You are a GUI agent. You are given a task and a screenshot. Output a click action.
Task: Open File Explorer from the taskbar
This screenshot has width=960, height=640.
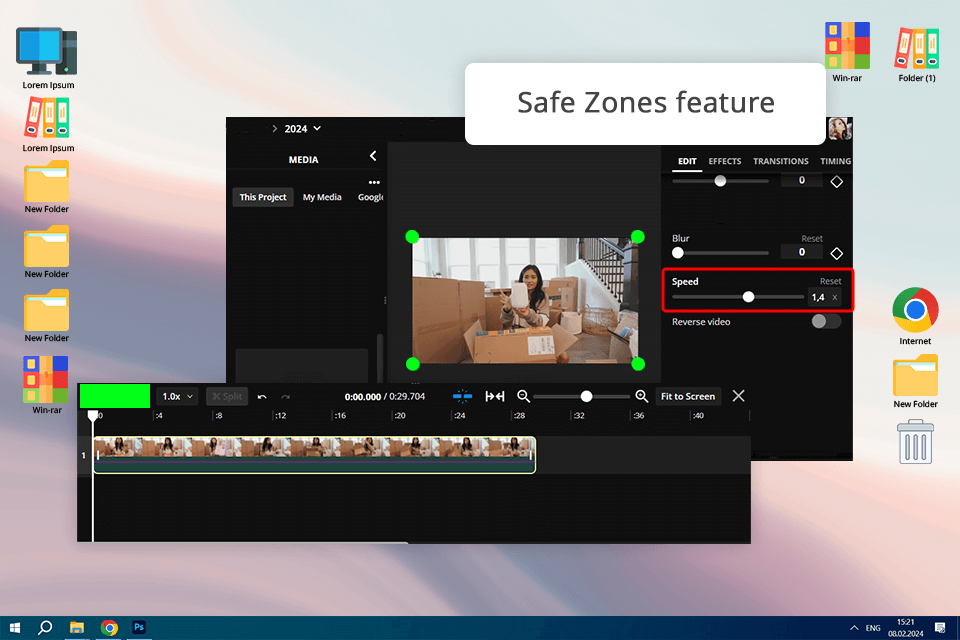[x=77, y=628]
